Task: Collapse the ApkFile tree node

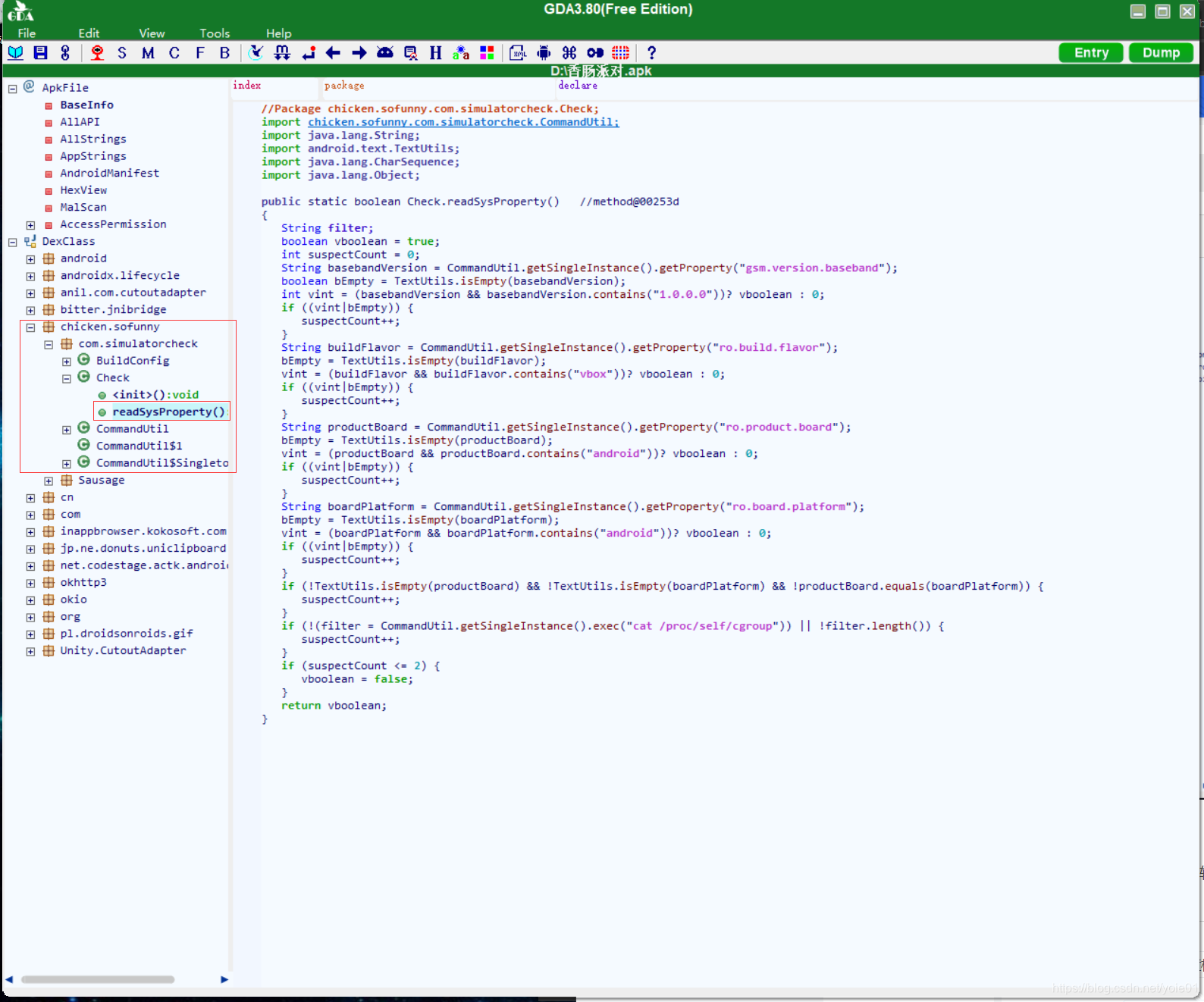Action: (x=12, y=89)
